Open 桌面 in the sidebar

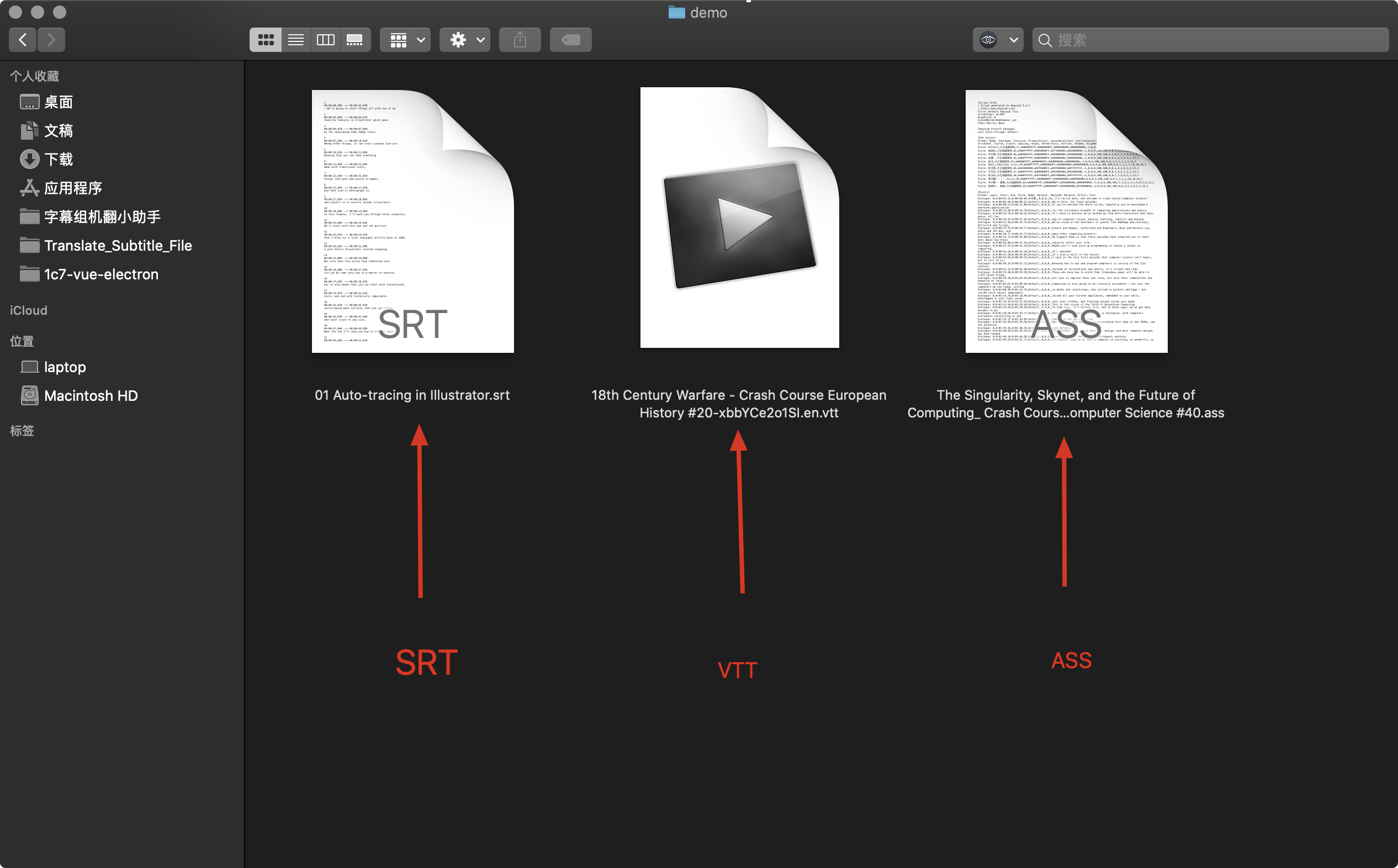pyautogui.click(x=59, y=102)
